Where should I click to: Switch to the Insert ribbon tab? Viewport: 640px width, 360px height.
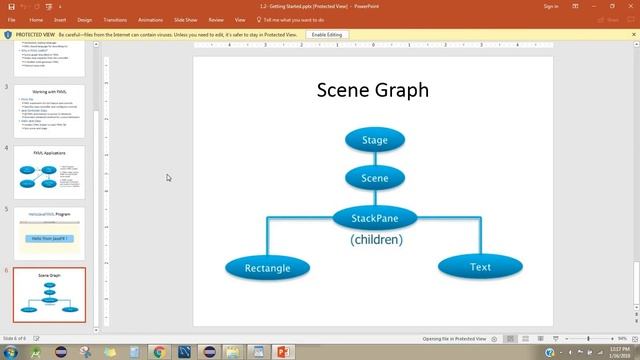point(60,20)
